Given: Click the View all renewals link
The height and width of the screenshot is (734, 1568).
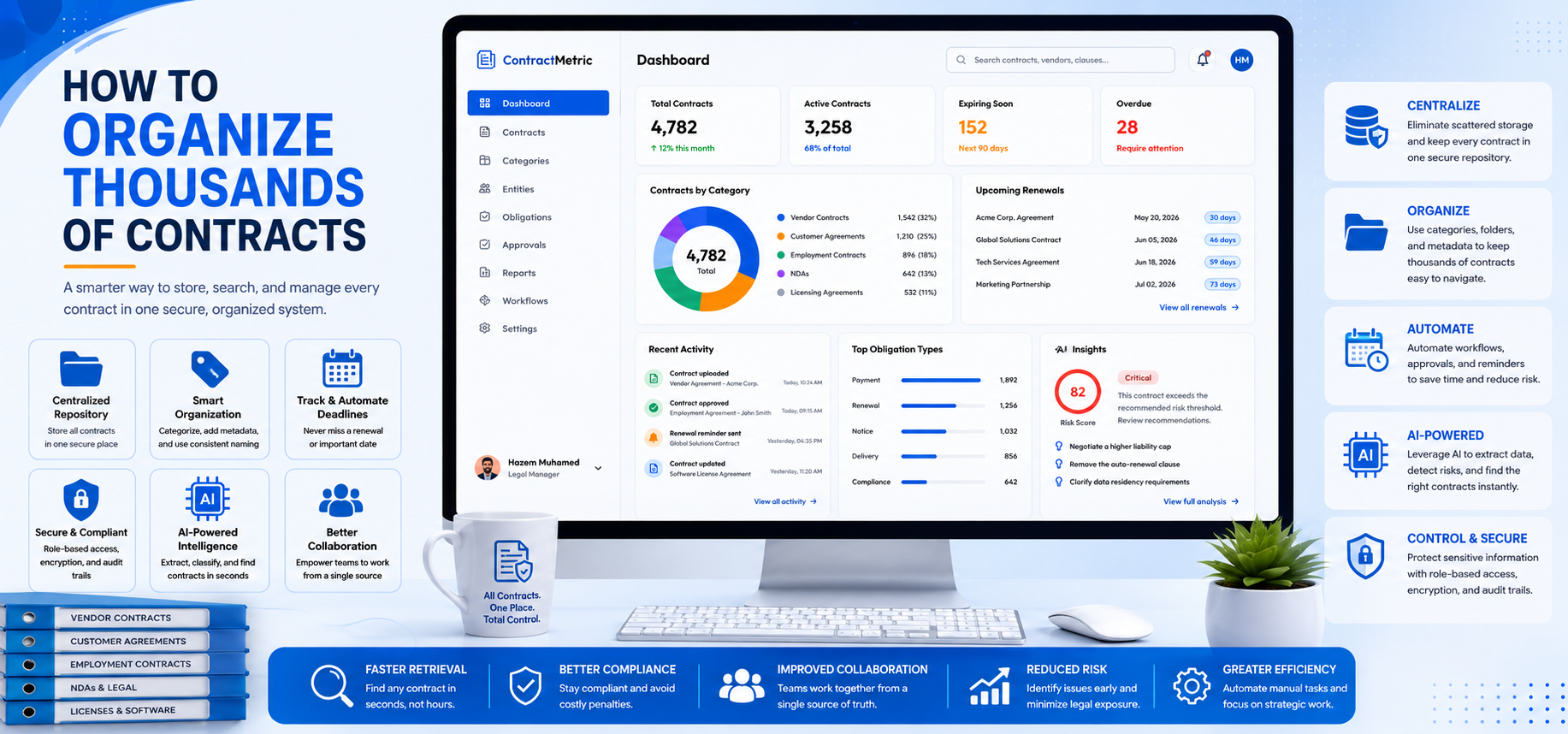Looking at the screenshot, I should (1198, 308).
